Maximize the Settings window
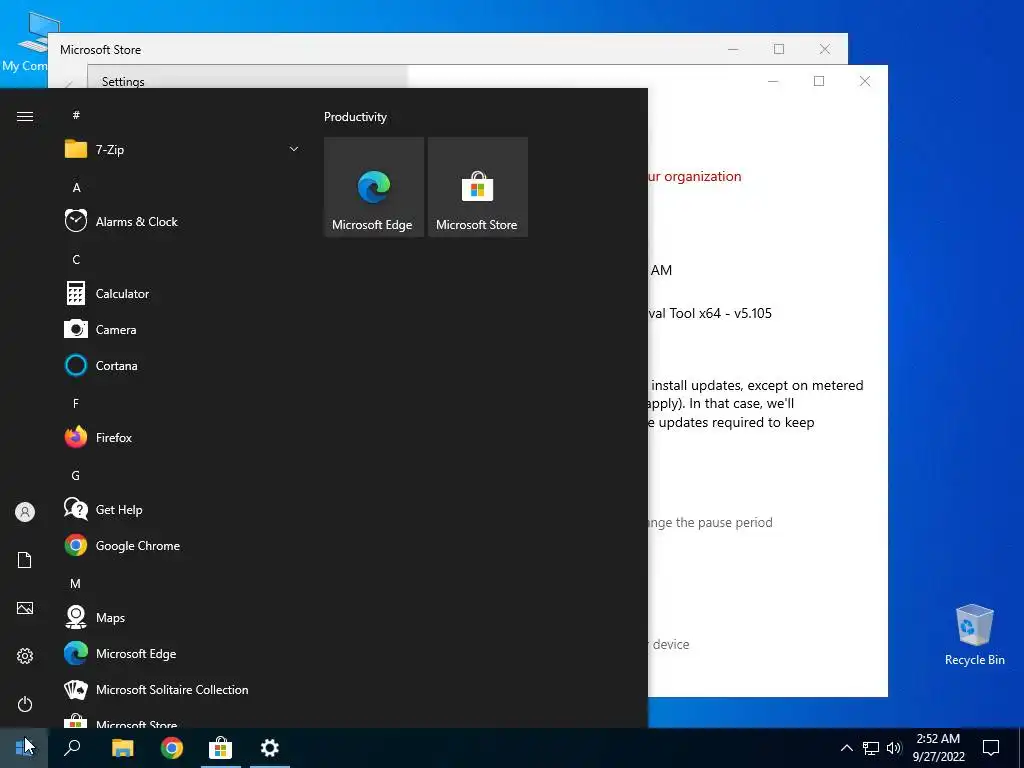1024x768 pixels. tap(819, 81)
